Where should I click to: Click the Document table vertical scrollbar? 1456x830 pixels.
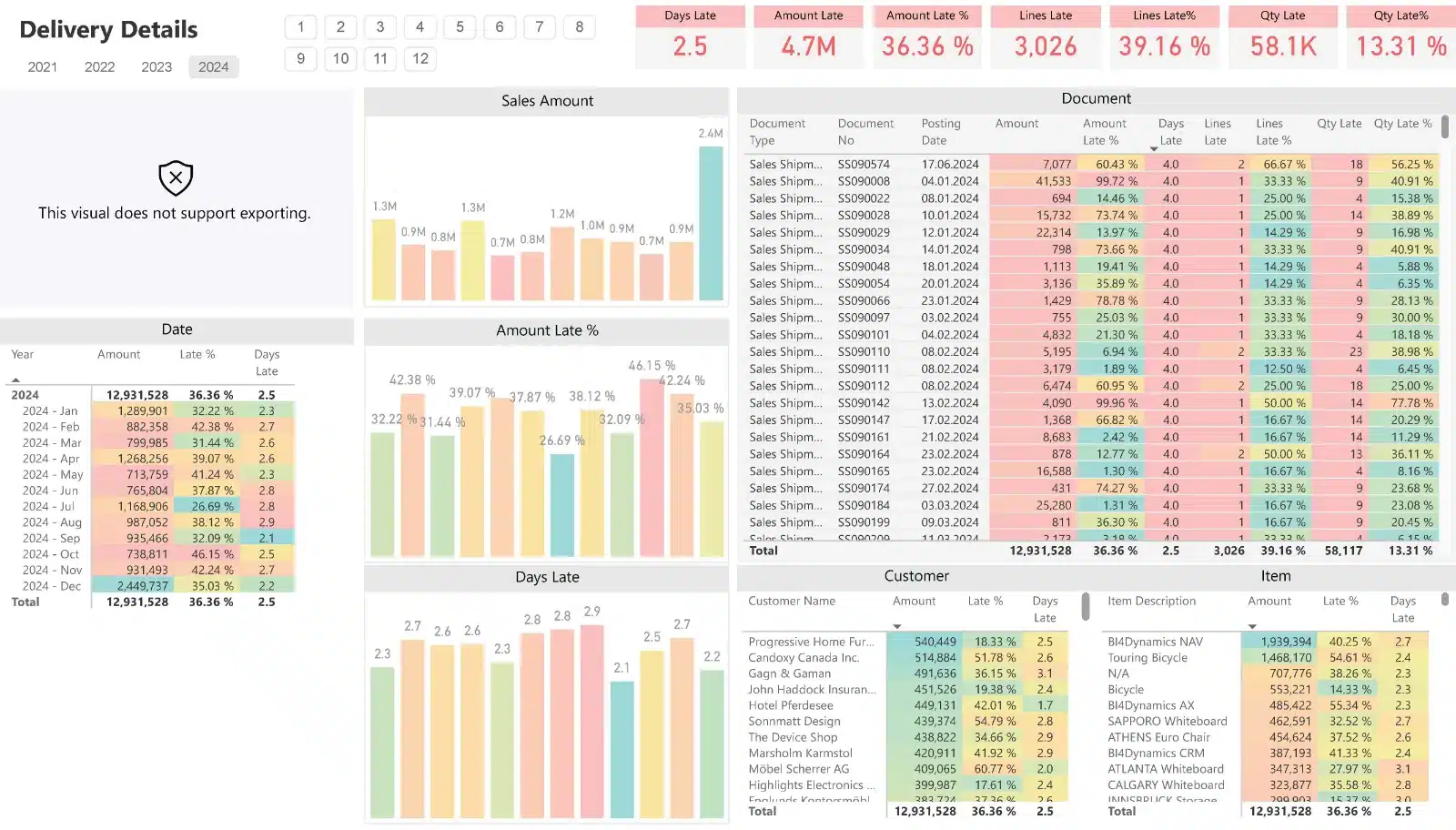[x=1444, y=127]
